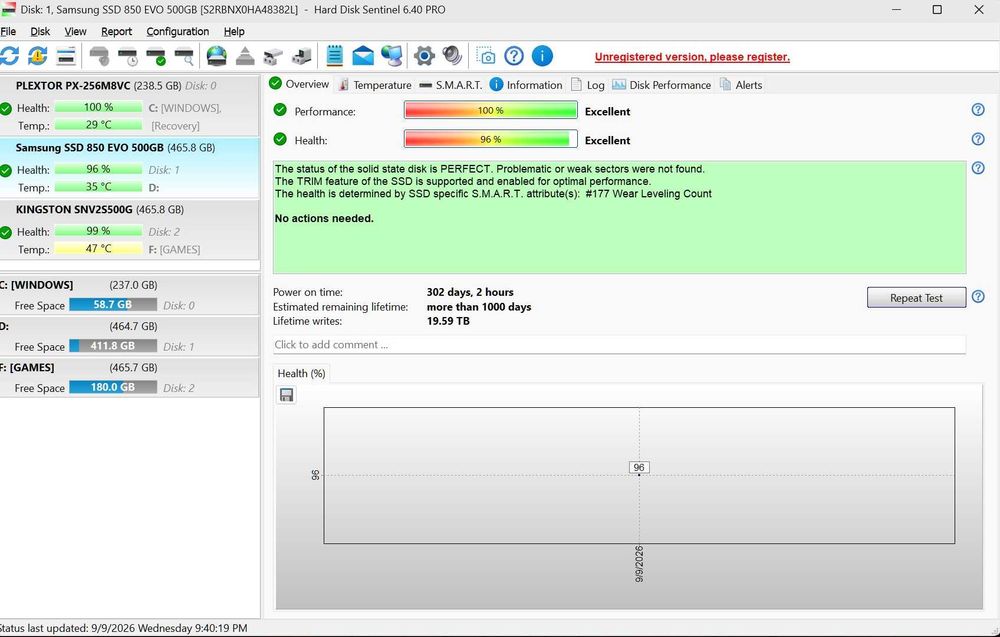1000x637 pixels.
Task: Click the KINGSTON 47 °C temperature bar
Action: click(98, 249)
